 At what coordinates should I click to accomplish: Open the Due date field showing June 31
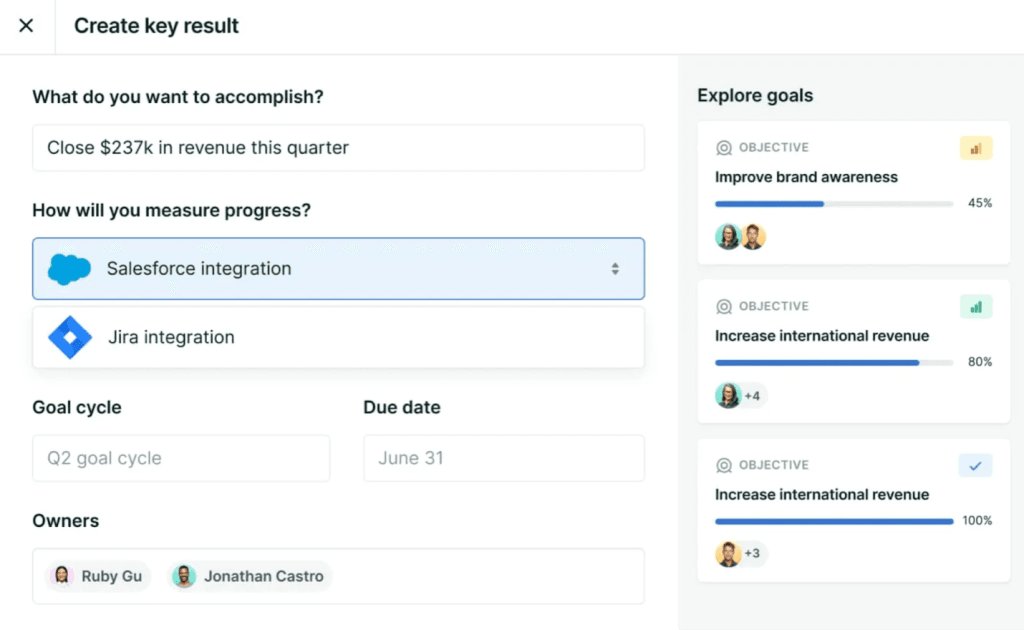tap(503, 458)
